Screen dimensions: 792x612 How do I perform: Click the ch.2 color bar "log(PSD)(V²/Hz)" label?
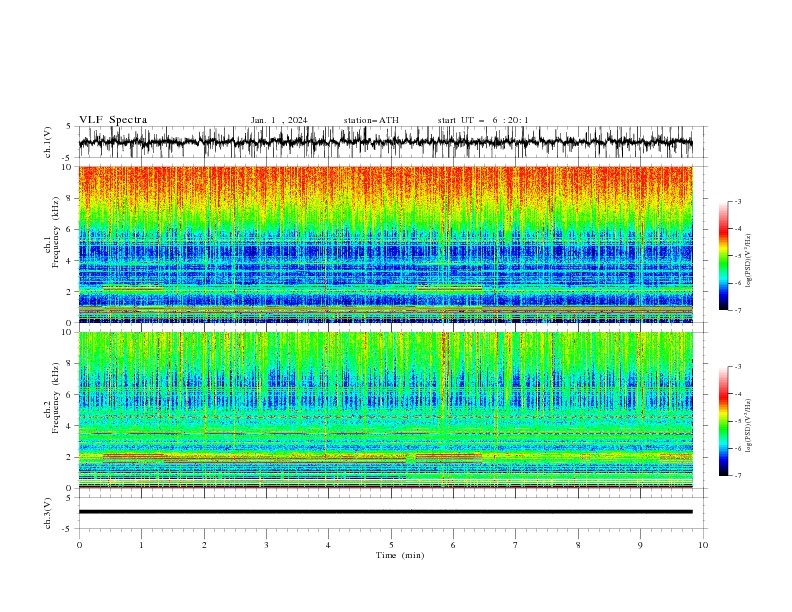click(x=748, y=426)
